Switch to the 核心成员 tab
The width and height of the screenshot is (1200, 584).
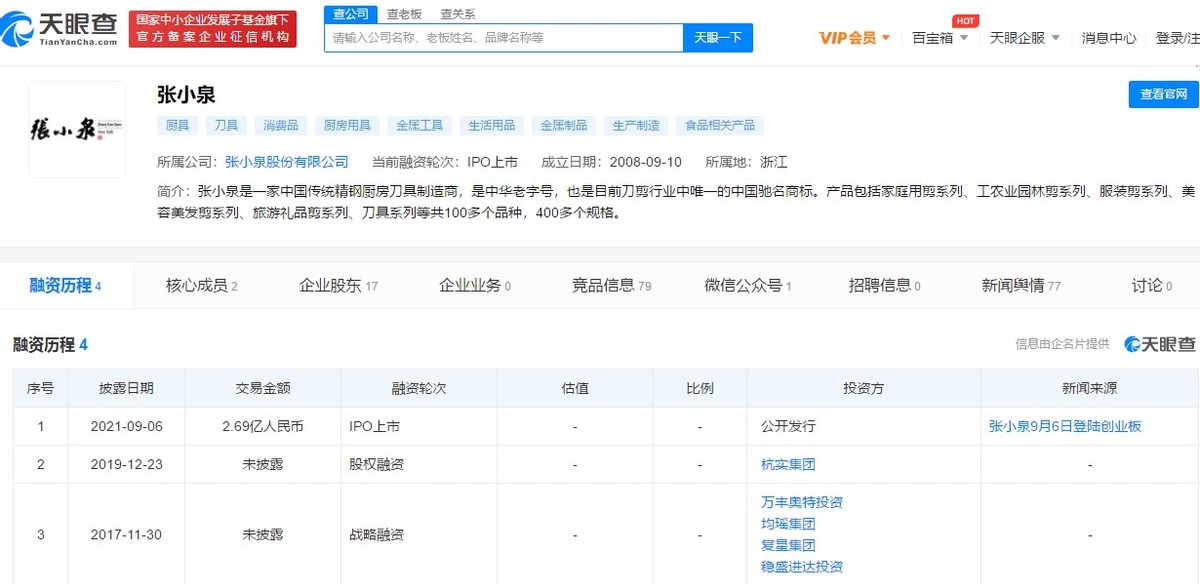coord(201,286)
